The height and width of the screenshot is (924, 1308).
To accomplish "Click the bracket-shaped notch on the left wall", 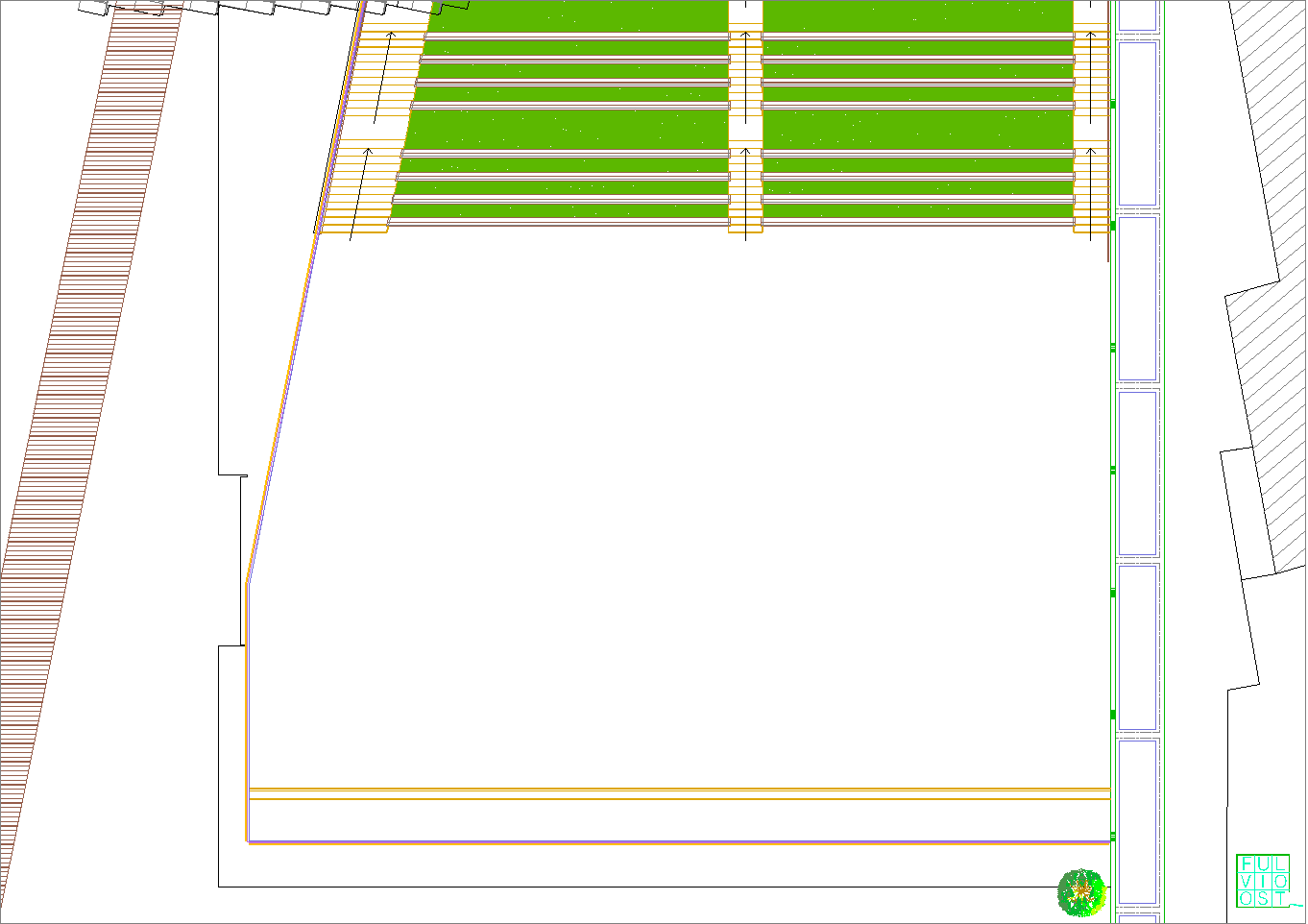I will 241,560.
